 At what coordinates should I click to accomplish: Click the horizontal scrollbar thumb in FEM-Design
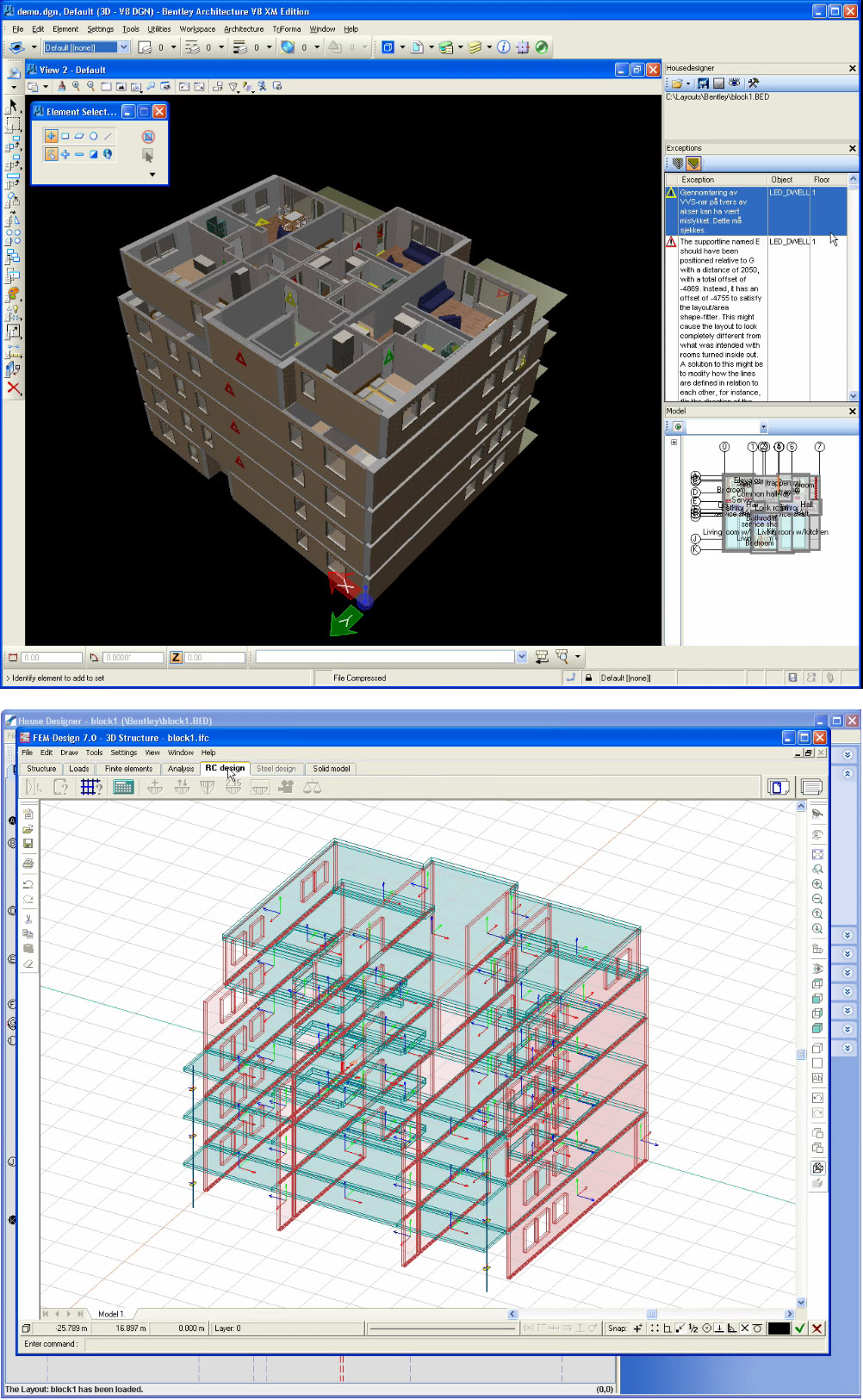point(651,1314)
